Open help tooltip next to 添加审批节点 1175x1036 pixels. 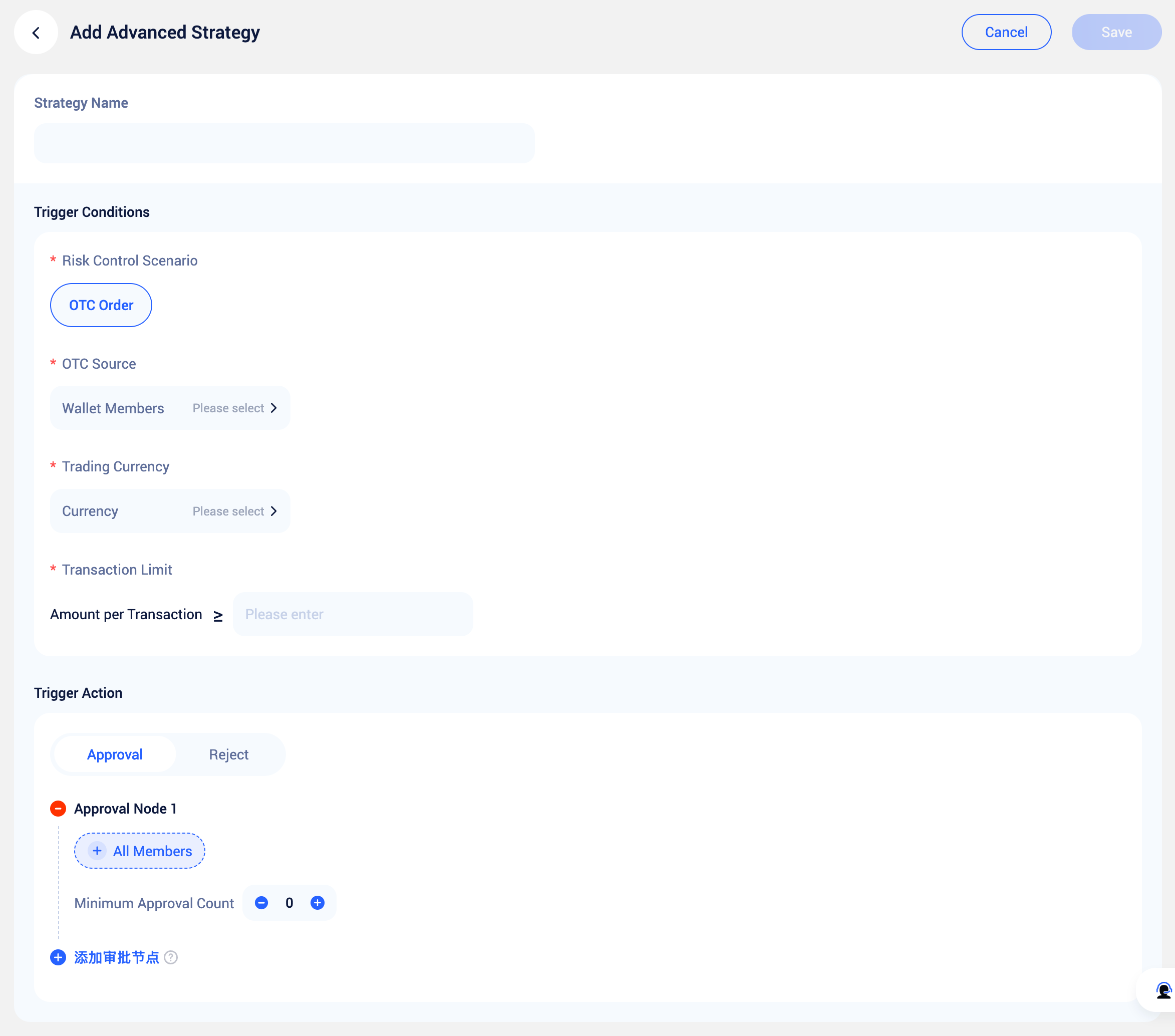(171, 957)
